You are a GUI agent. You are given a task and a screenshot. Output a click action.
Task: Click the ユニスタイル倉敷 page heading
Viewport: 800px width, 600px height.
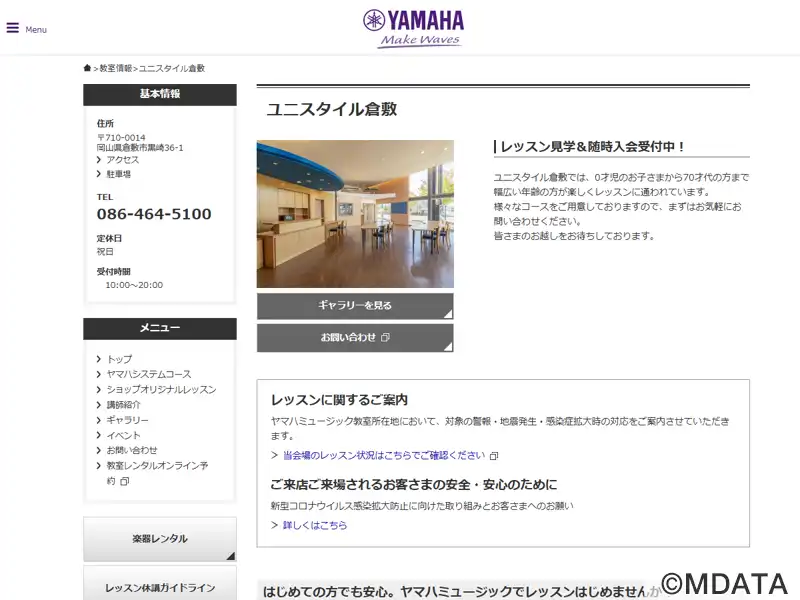[332, 109]
